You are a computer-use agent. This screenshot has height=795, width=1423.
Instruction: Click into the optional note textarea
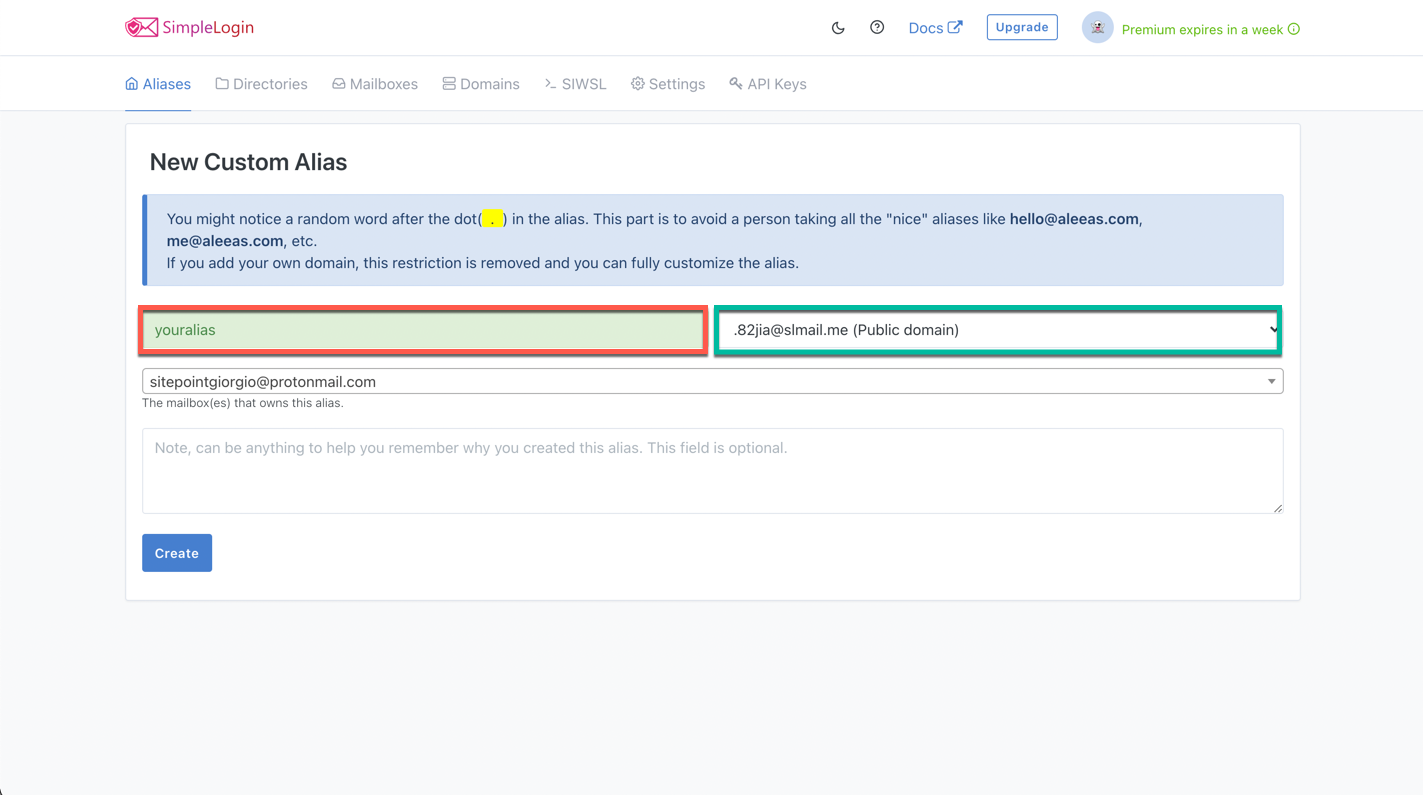point(713,471)
